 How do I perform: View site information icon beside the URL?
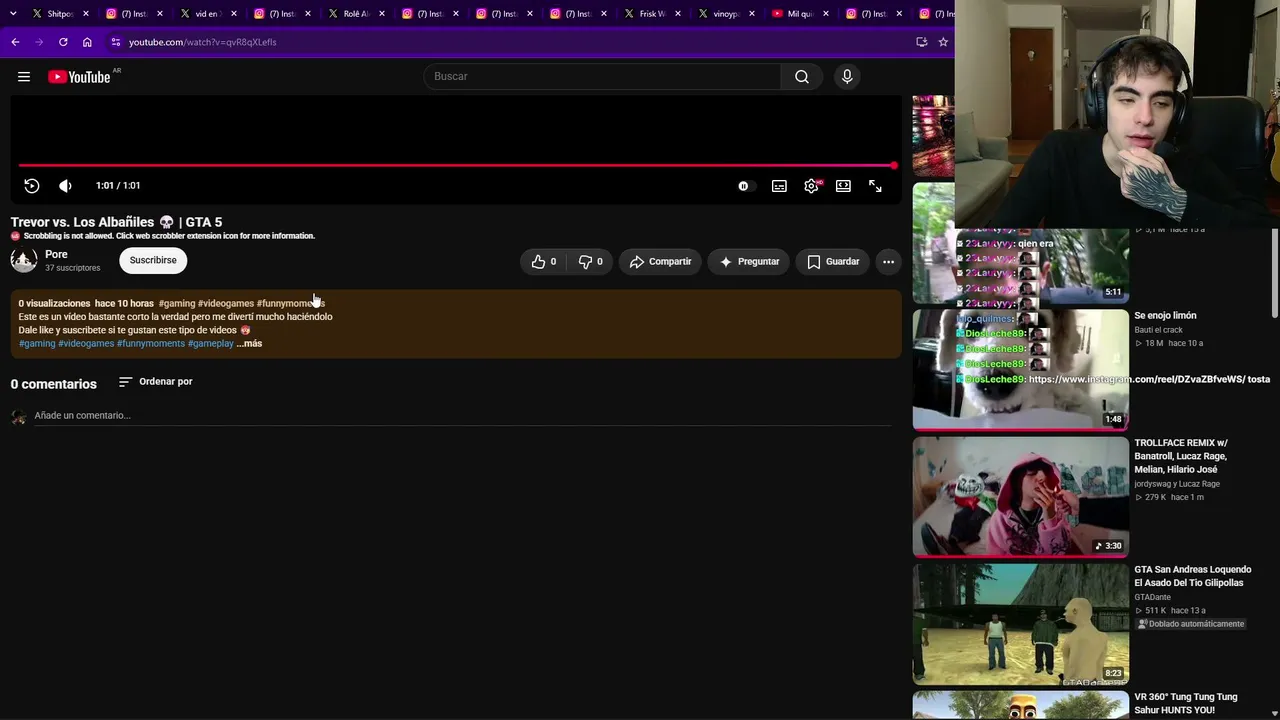pos(116,42)
